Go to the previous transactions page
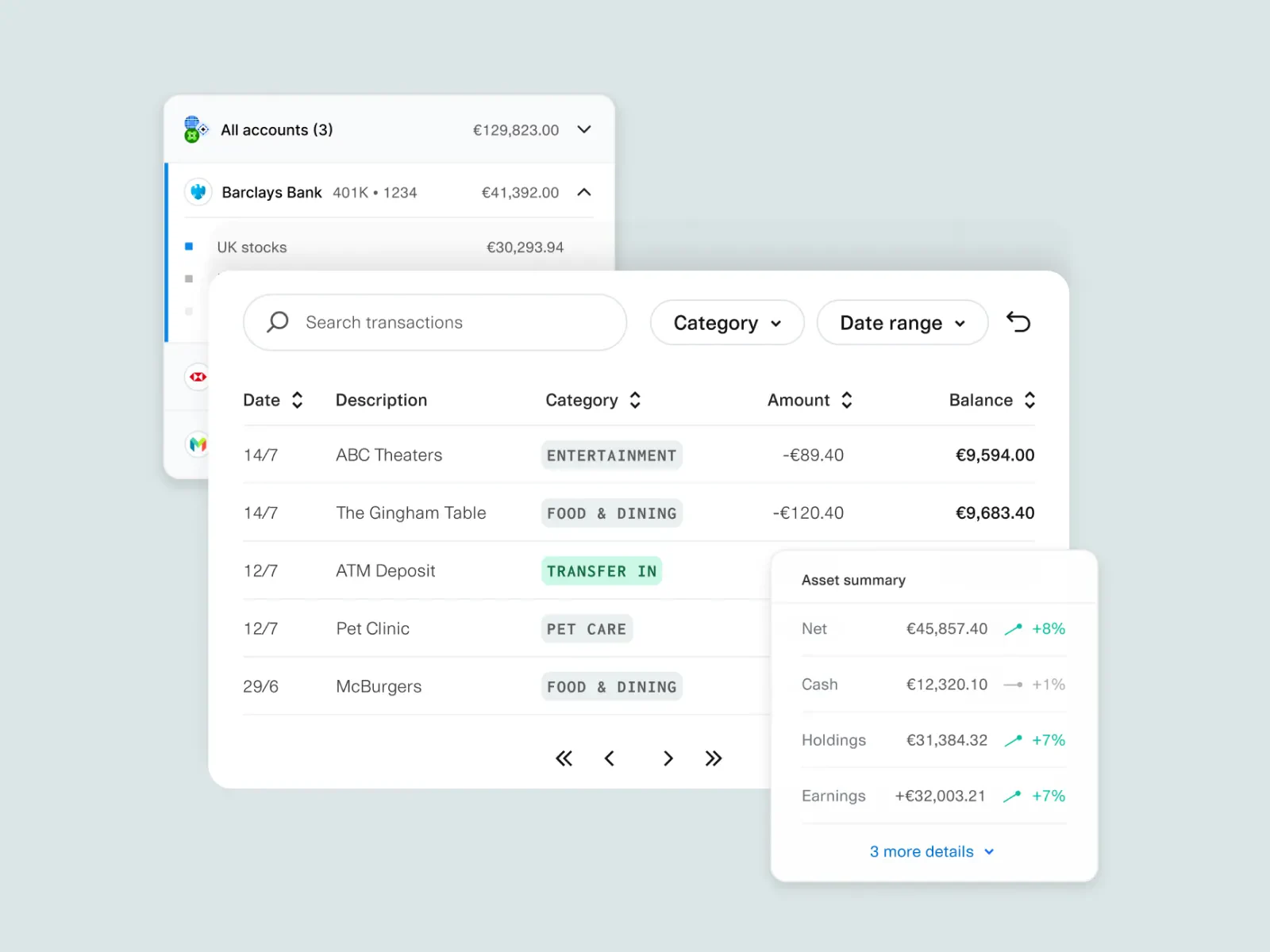Screen dimensions: 1270x952 pos(610,758)
